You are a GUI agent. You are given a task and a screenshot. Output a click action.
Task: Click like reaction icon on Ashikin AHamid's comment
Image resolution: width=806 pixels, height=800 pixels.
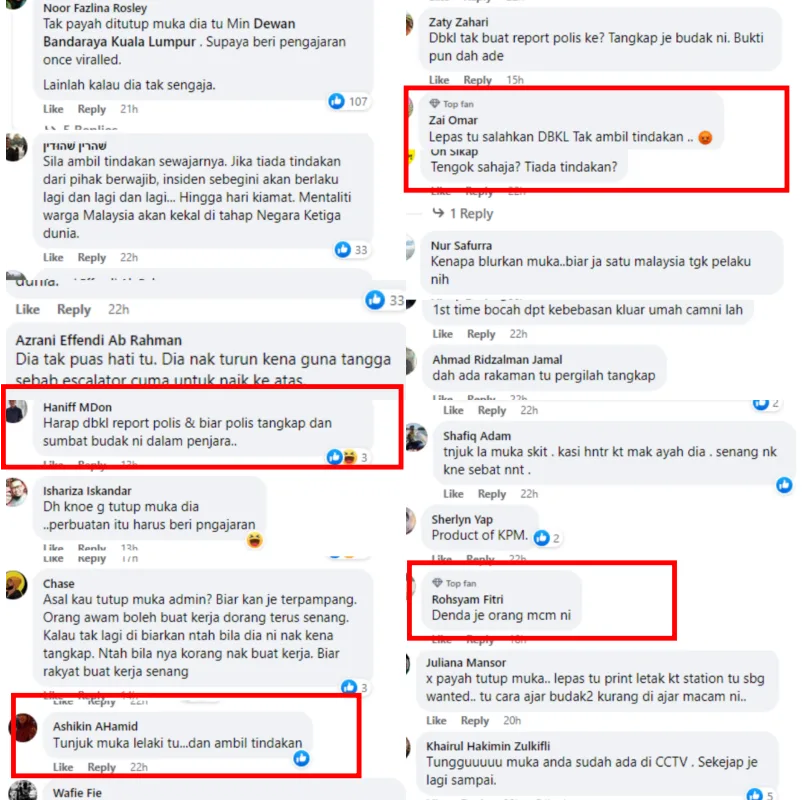point(302,758)
